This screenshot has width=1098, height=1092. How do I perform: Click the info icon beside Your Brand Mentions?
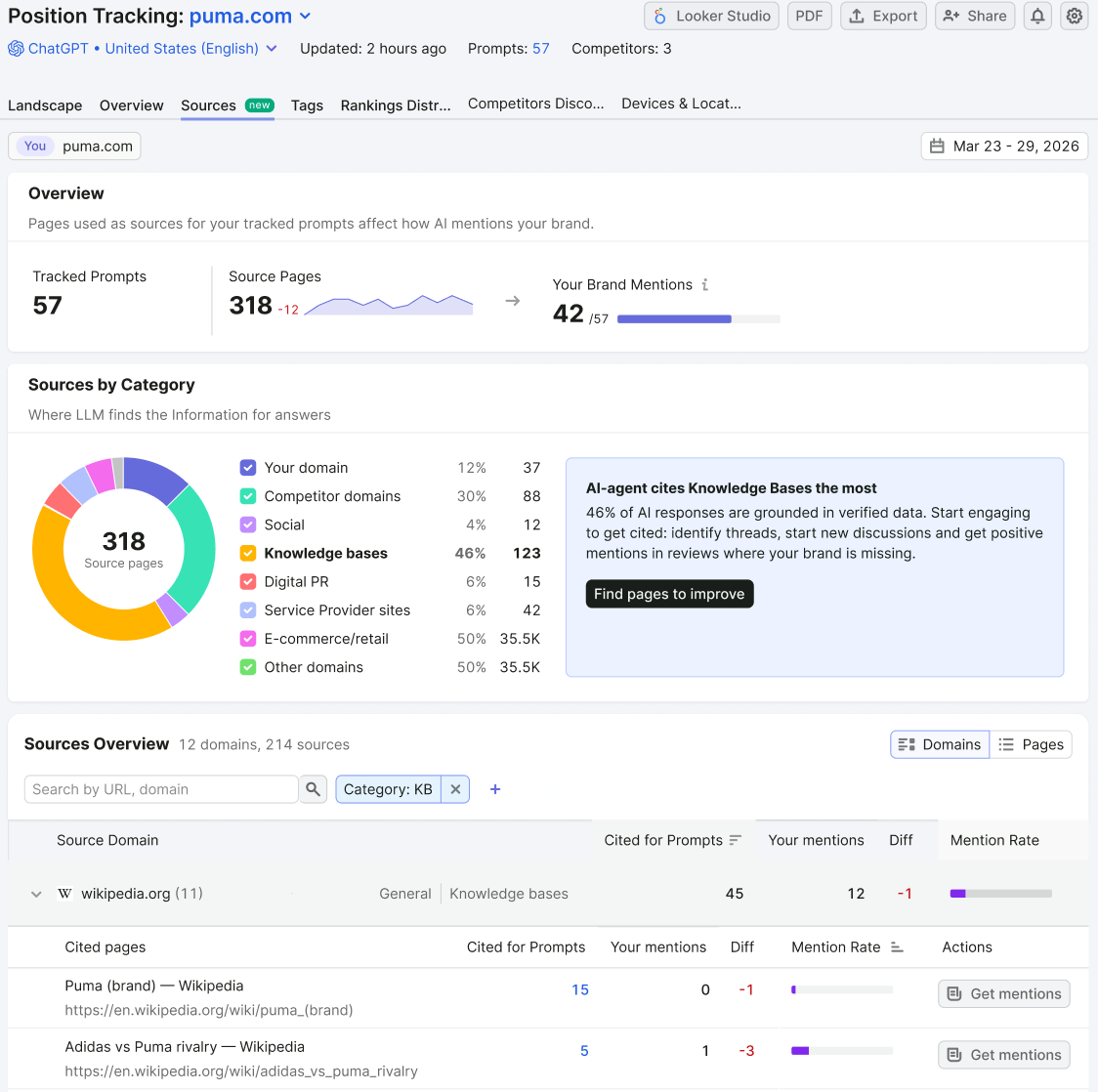705,285
